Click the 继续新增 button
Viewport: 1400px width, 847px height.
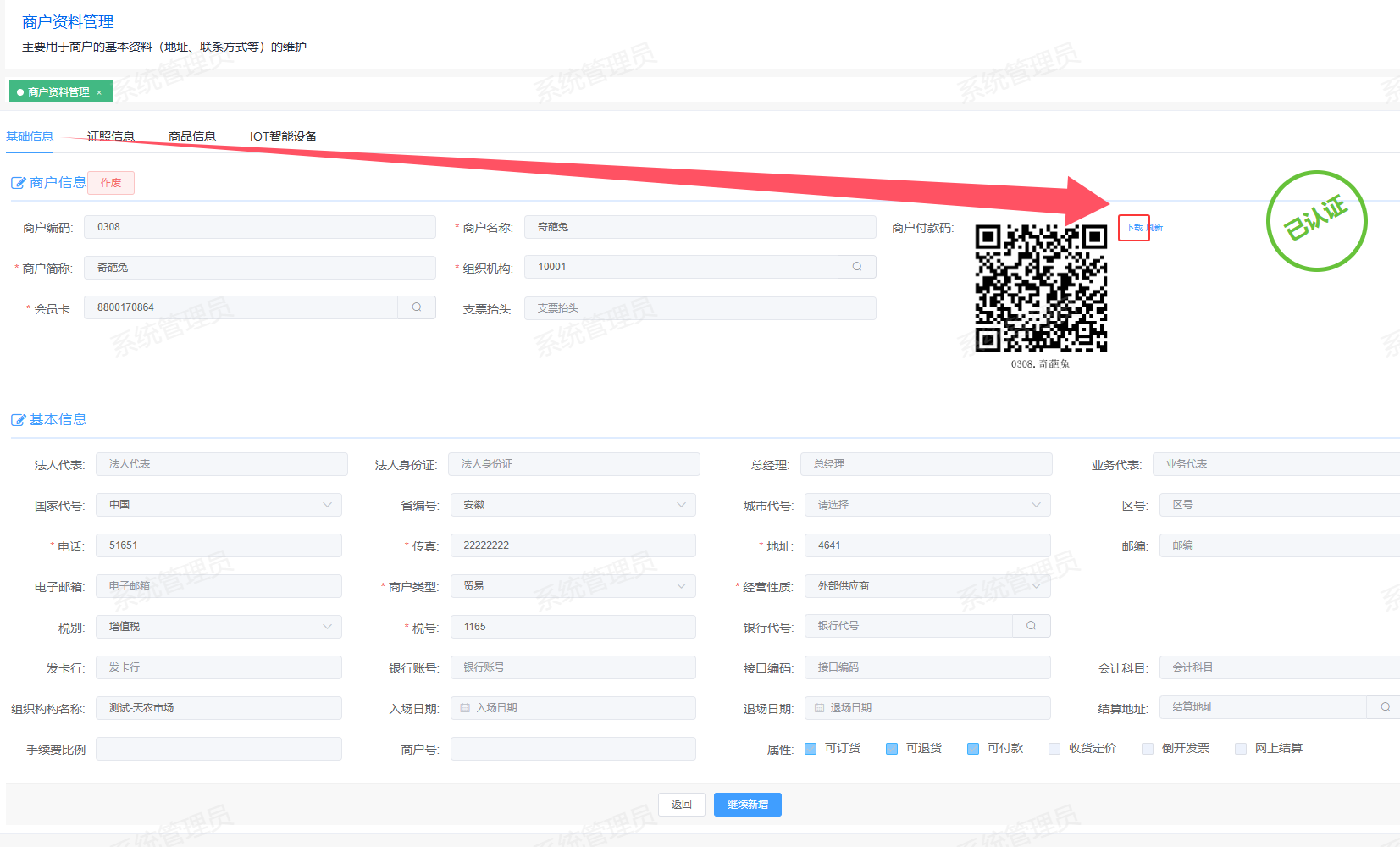(748, 805)
